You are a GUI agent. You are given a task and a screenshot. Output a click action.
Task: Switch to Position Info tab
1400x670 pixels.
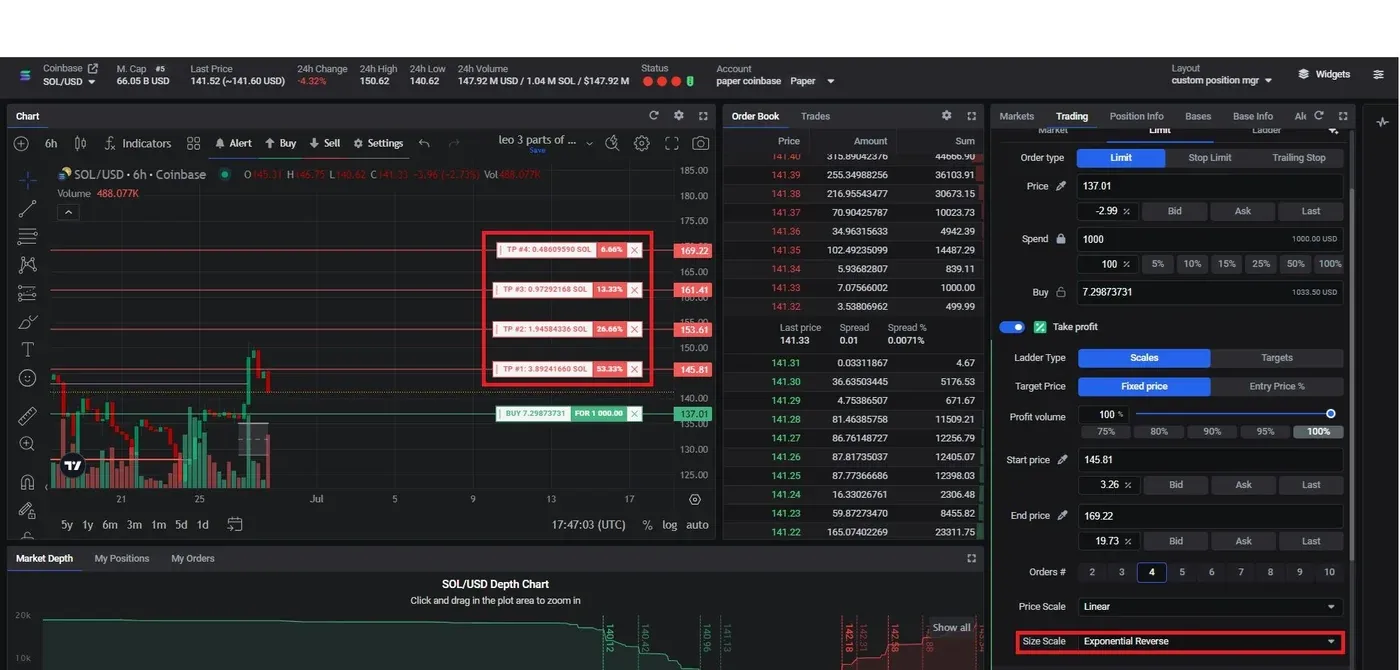coord(1136,116)
